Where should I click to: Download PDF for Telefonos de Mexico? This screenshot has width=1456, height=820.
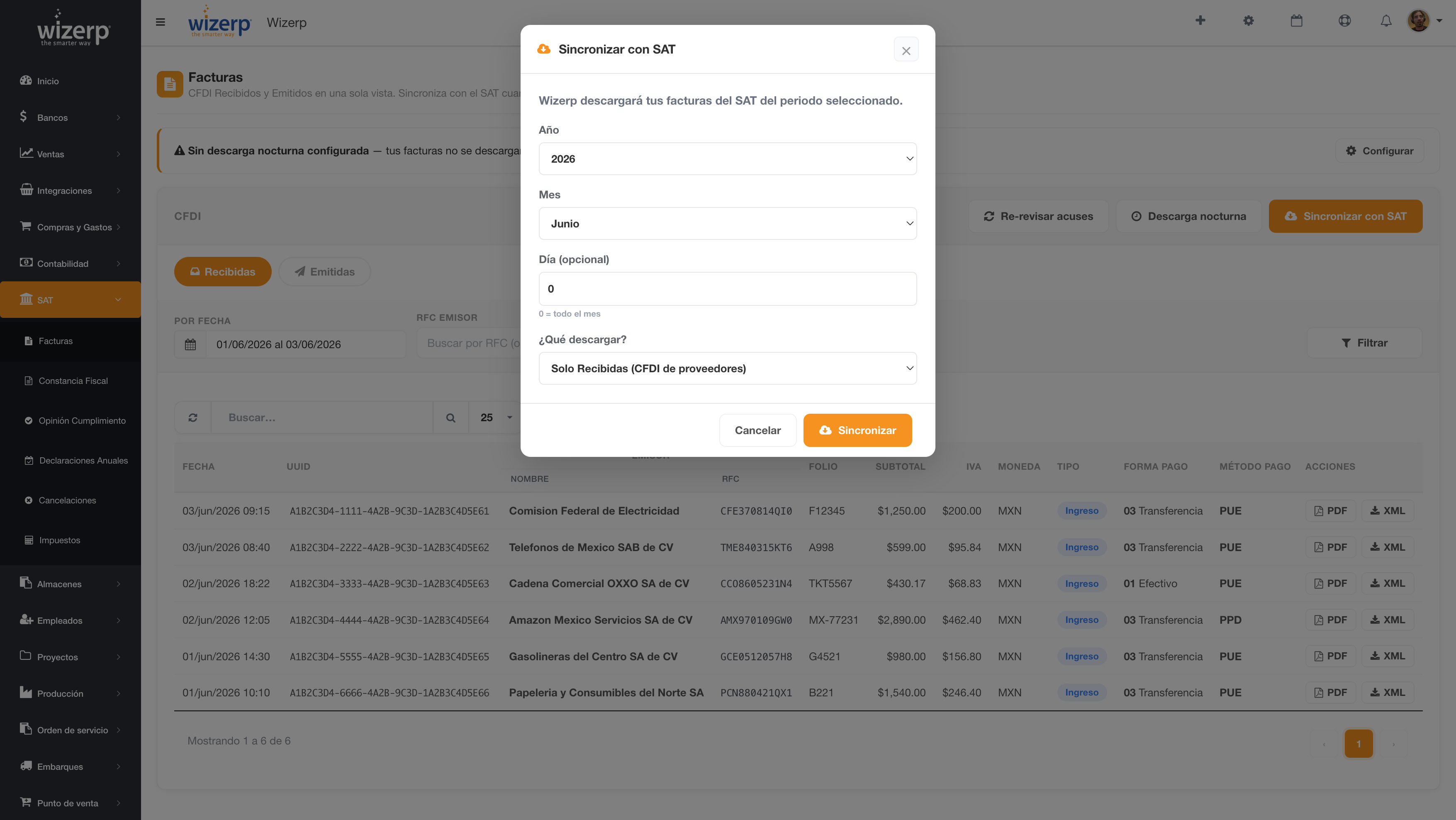point(1331,547)
